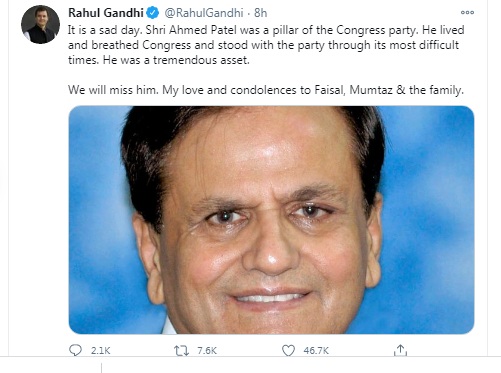Click the retweet arrows icon
The width and height of the screenshot is (501, 373).
click(x=181, y=350)
